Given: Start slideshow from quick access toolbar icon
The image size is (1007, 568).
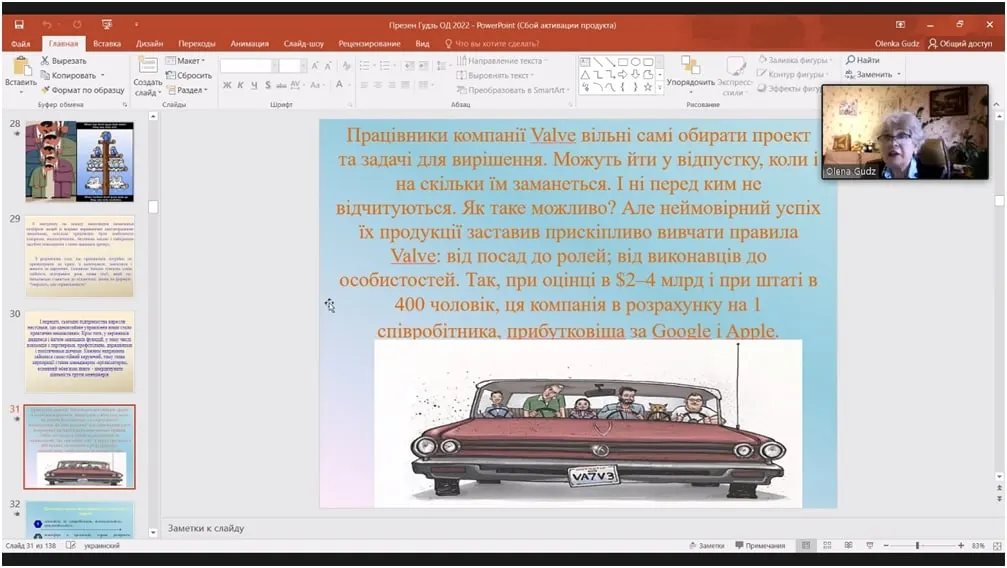Looking at the screenshot, I should (x=107, y=24).
